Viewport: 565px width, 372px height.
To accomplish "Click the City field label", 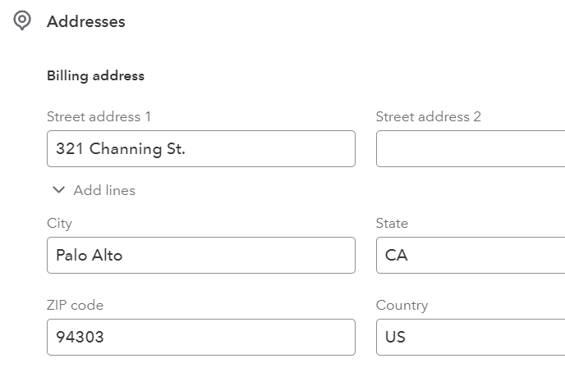I will 59,223.
